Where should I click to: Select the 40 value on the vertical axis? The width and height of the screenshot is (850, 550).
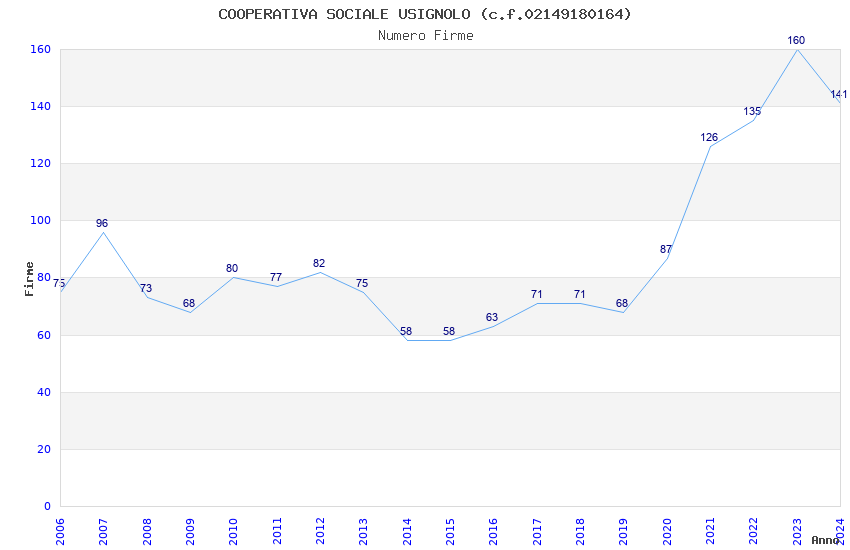pyautogui.click(x=44, y=392)
